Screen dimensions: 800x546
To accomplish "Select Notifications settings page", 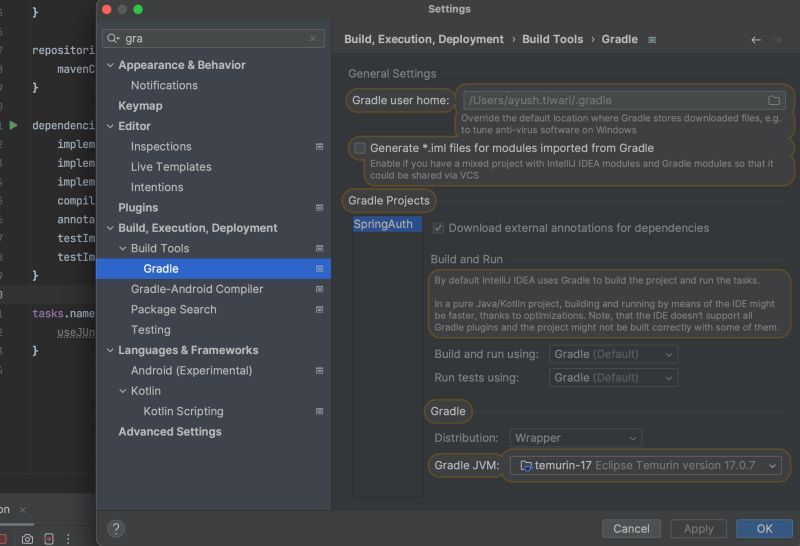I will click(x=164, y=85).
